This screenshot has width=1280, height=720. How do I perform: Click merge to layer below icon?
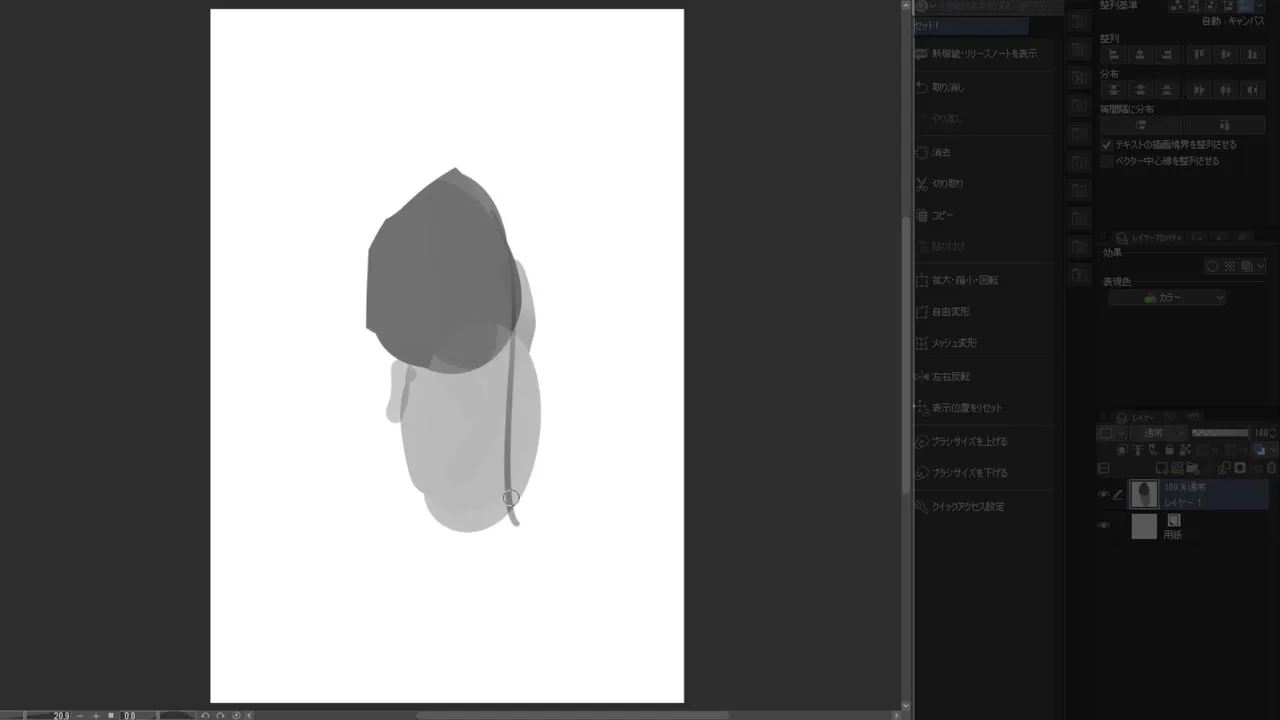pos(1223,468)
